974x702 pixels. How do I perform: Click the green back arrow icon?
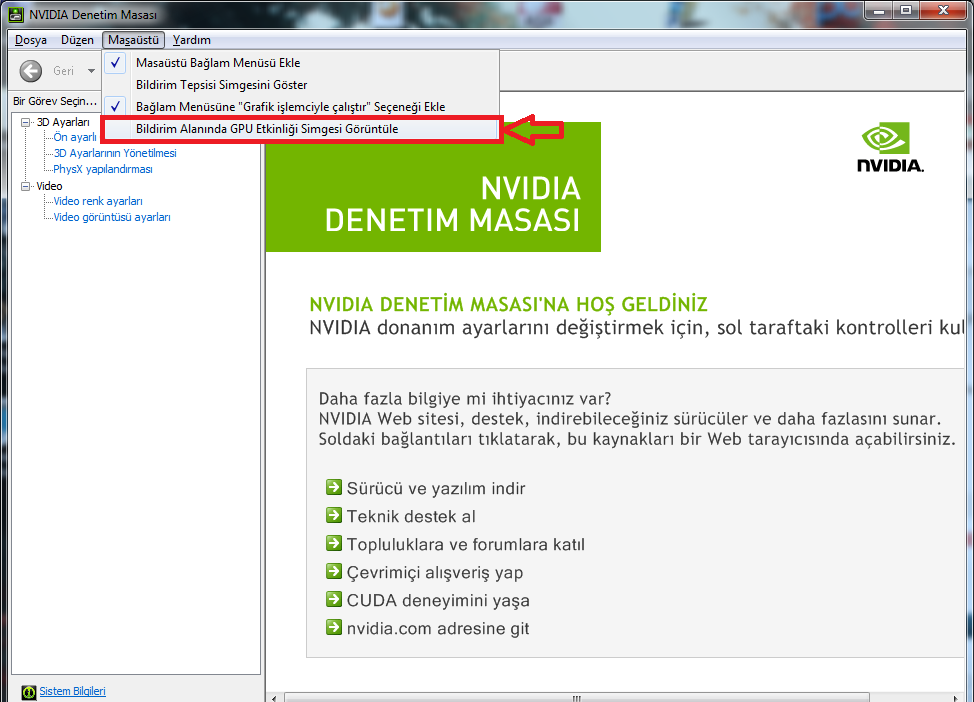tap(31, 71)
